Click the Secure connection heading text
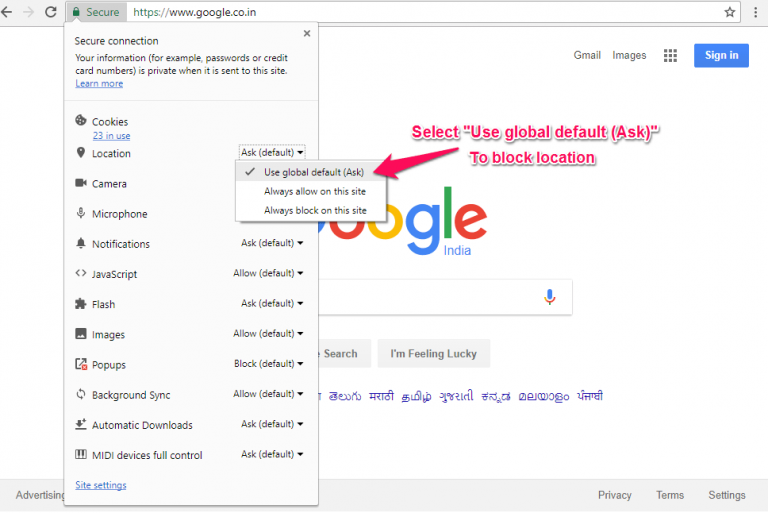This screenshot has height=513, width=768. pyautogui.click(x=117, y=41)
